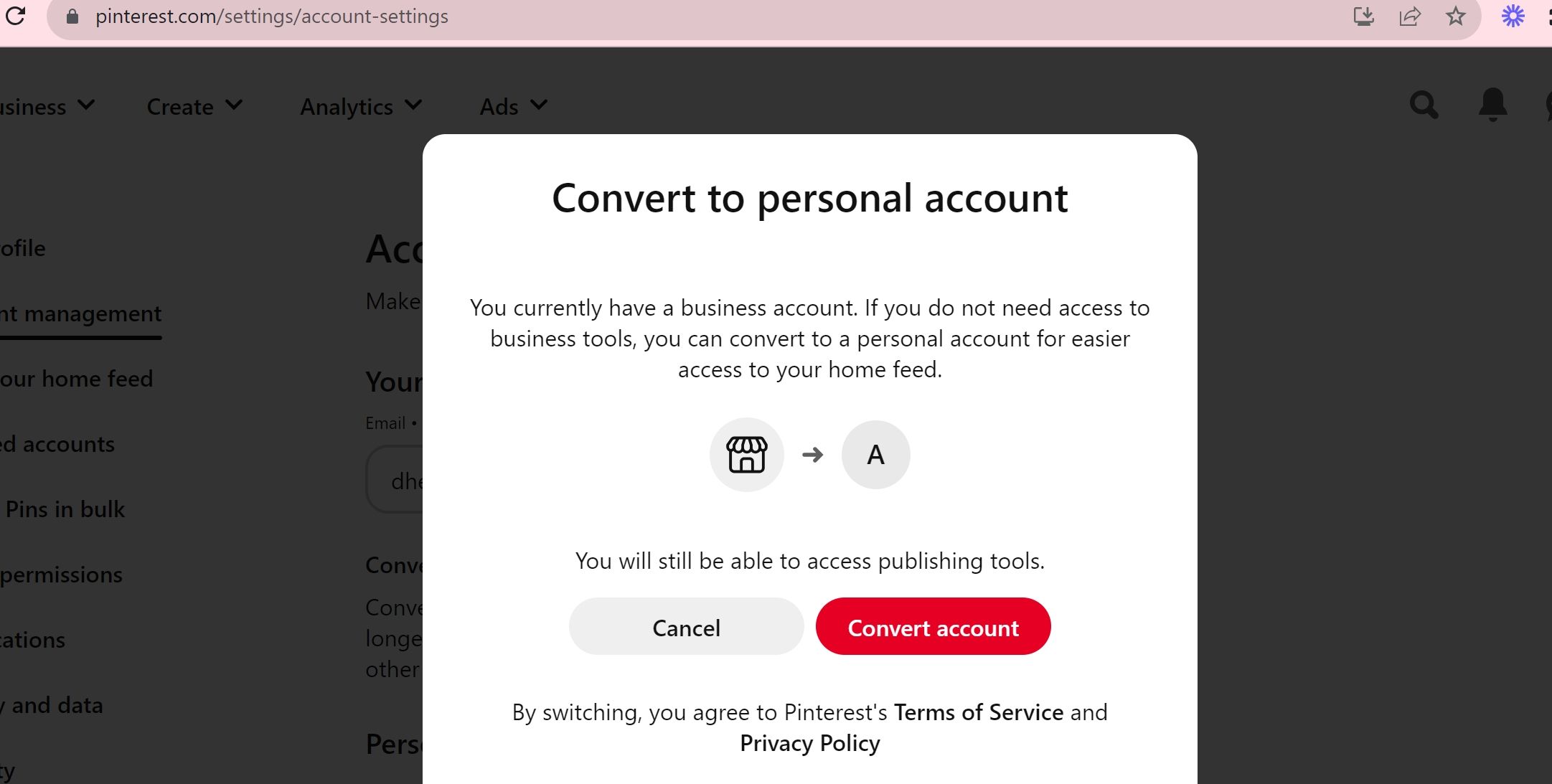Viewport: 1552px width, 784px height.
Task: Click the search magnifier icon
Action: [x=1424, y=105]
